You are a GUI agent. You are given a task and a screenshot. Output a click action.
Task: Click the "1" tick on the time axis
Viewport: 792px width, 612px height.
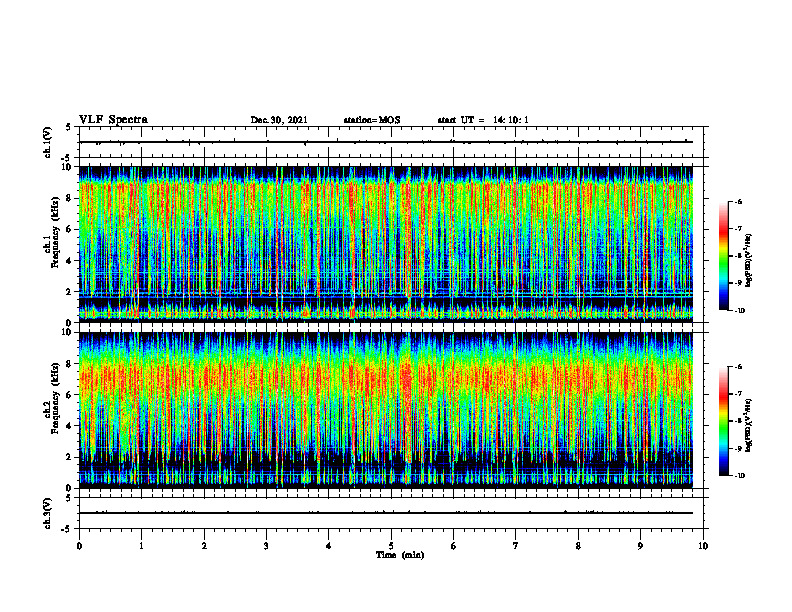(141, 546)
